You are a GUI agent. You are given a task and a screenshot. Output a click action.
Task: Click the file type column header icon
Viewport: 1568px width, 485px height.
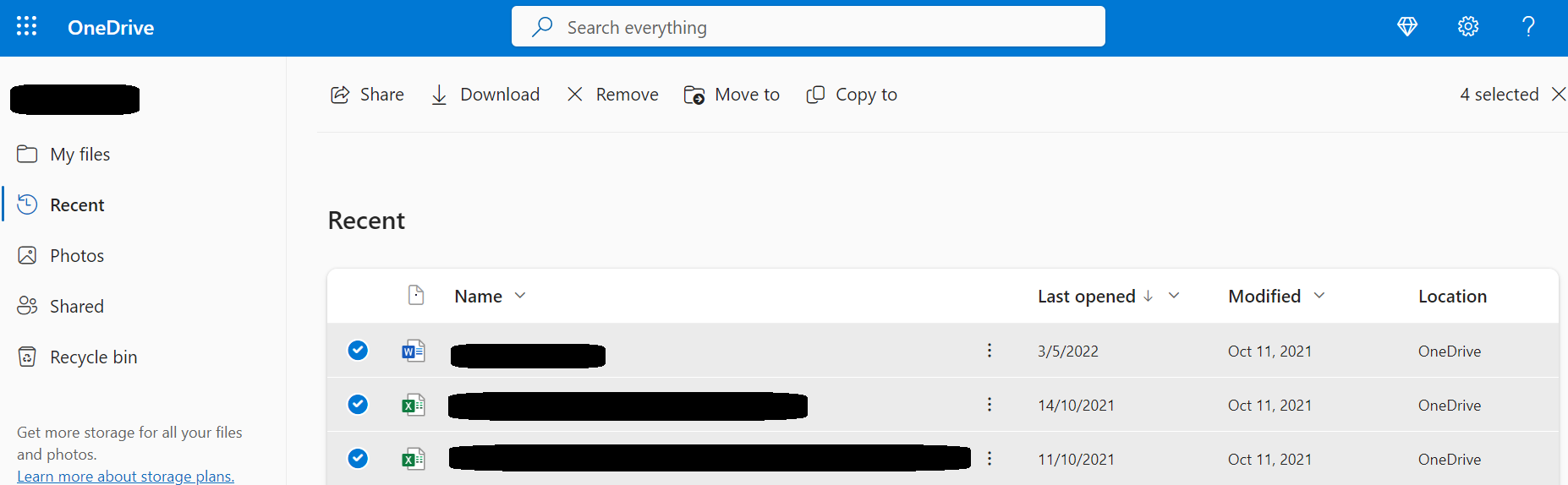pos(416,295)
